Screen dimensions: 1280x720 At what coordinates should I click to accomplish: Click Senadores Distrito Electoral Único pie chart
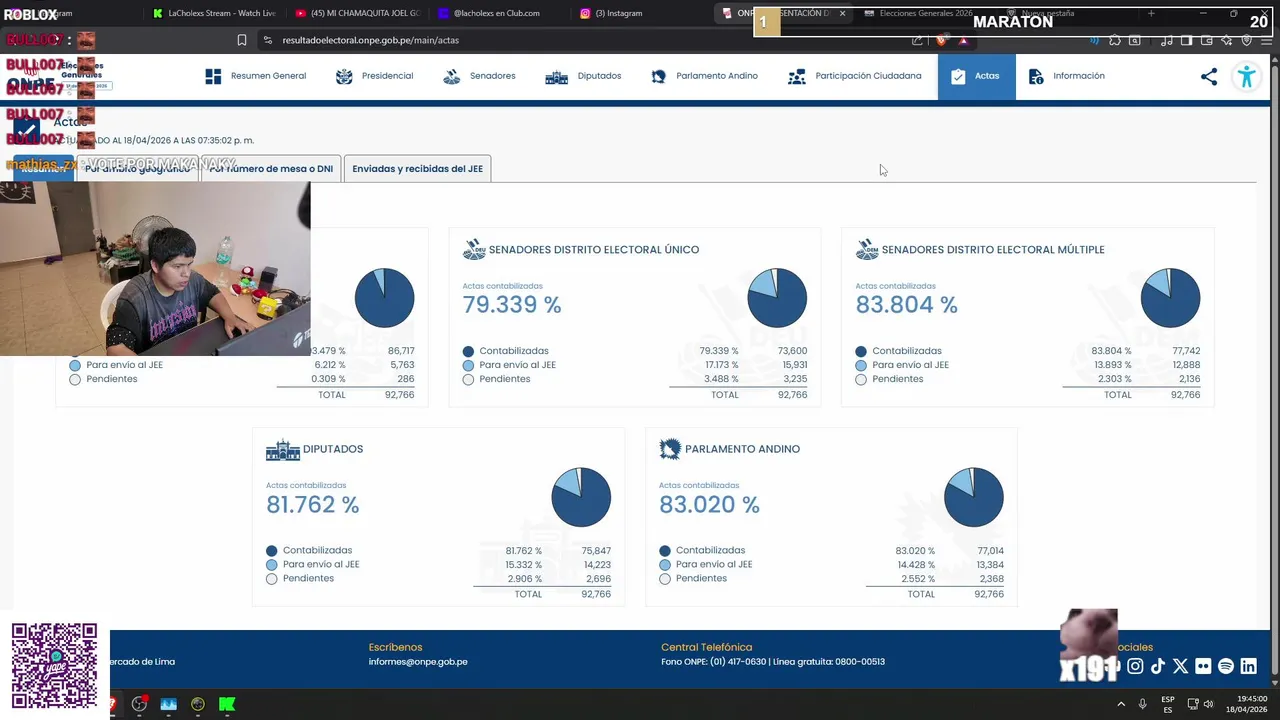coord(777,298)
